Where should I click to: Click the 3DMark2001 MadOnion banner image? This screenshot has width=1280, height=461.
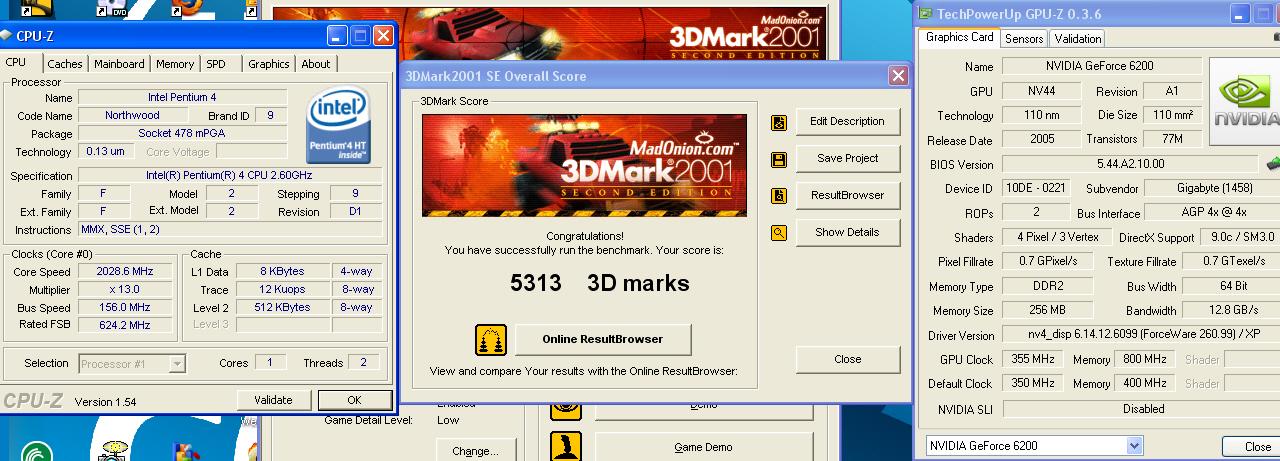click(x=584, y=165)
